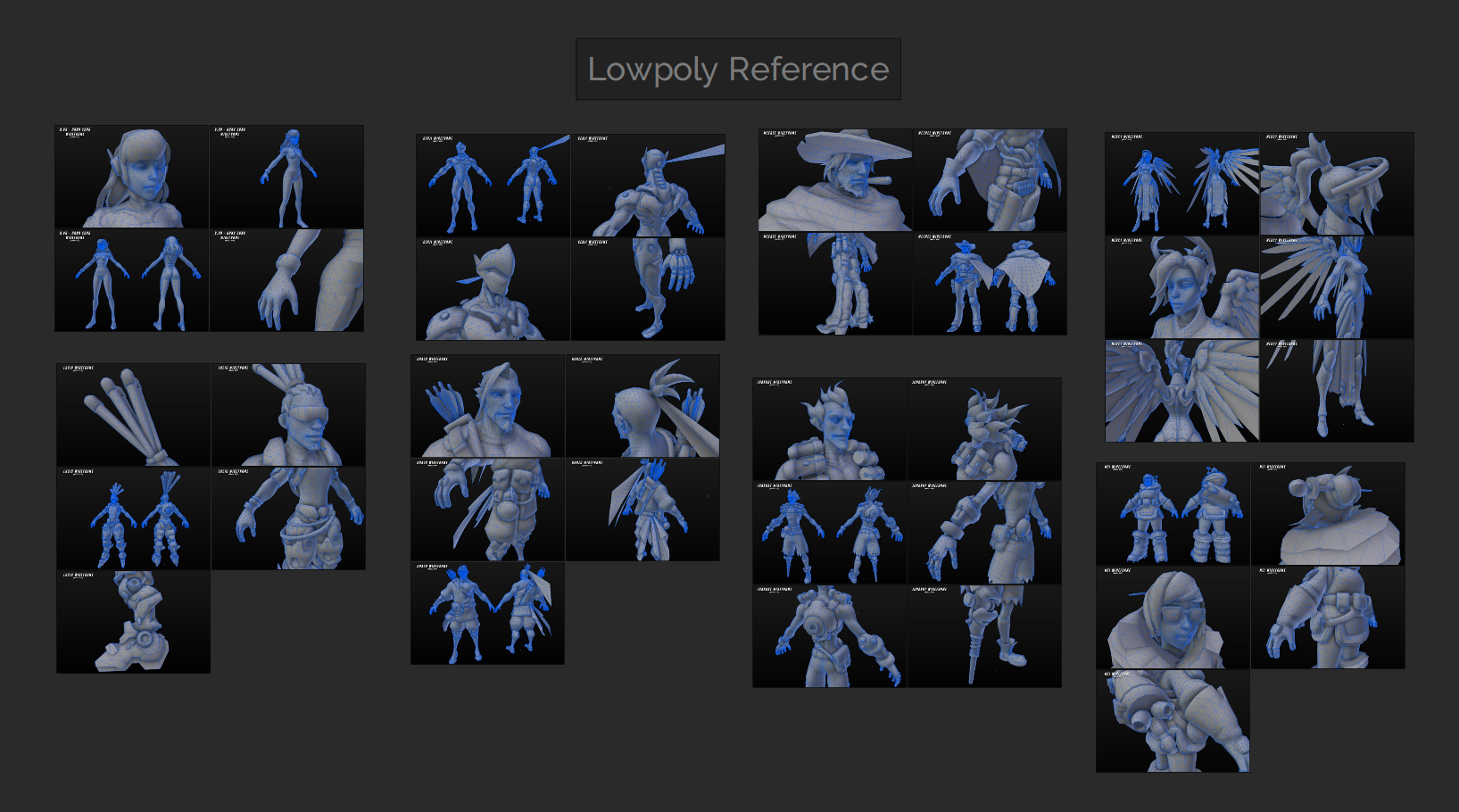Select the Lucio front and back full-body image
Image resolution: width=1459 pixels, height=812 pixels.
click(134, 518)
